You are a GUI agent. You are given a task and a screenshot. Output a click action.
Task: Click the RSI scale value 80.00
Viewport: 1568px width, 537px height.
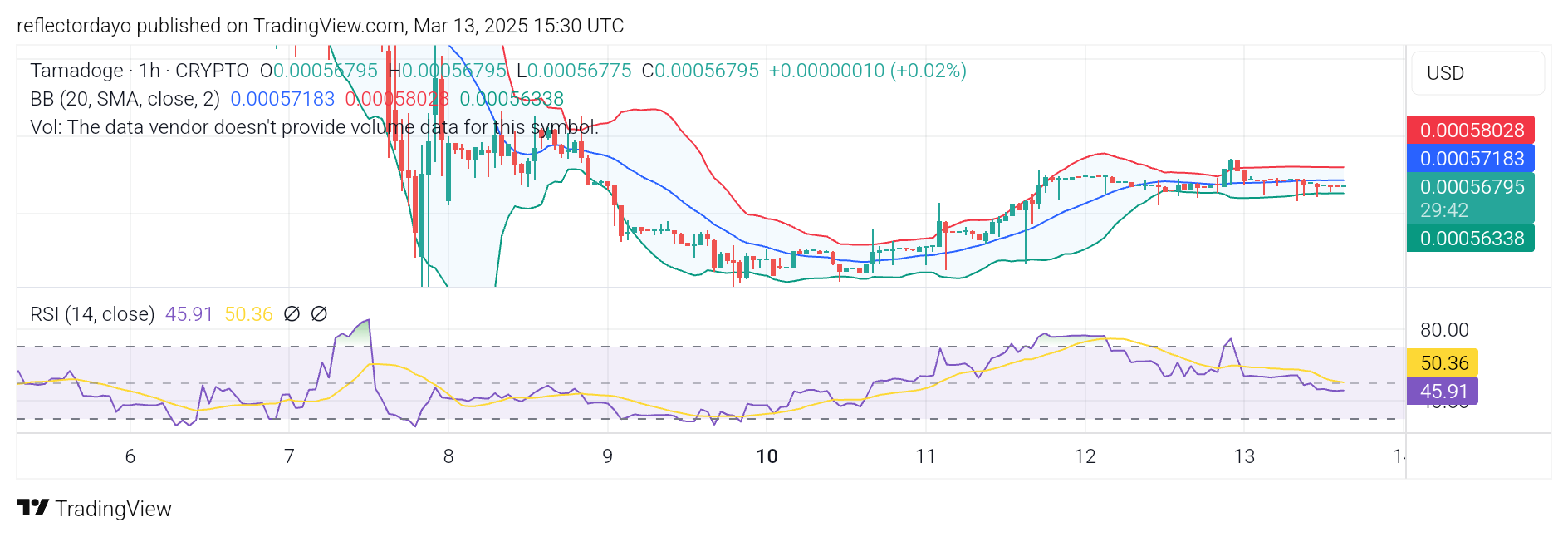point(1444,330)
